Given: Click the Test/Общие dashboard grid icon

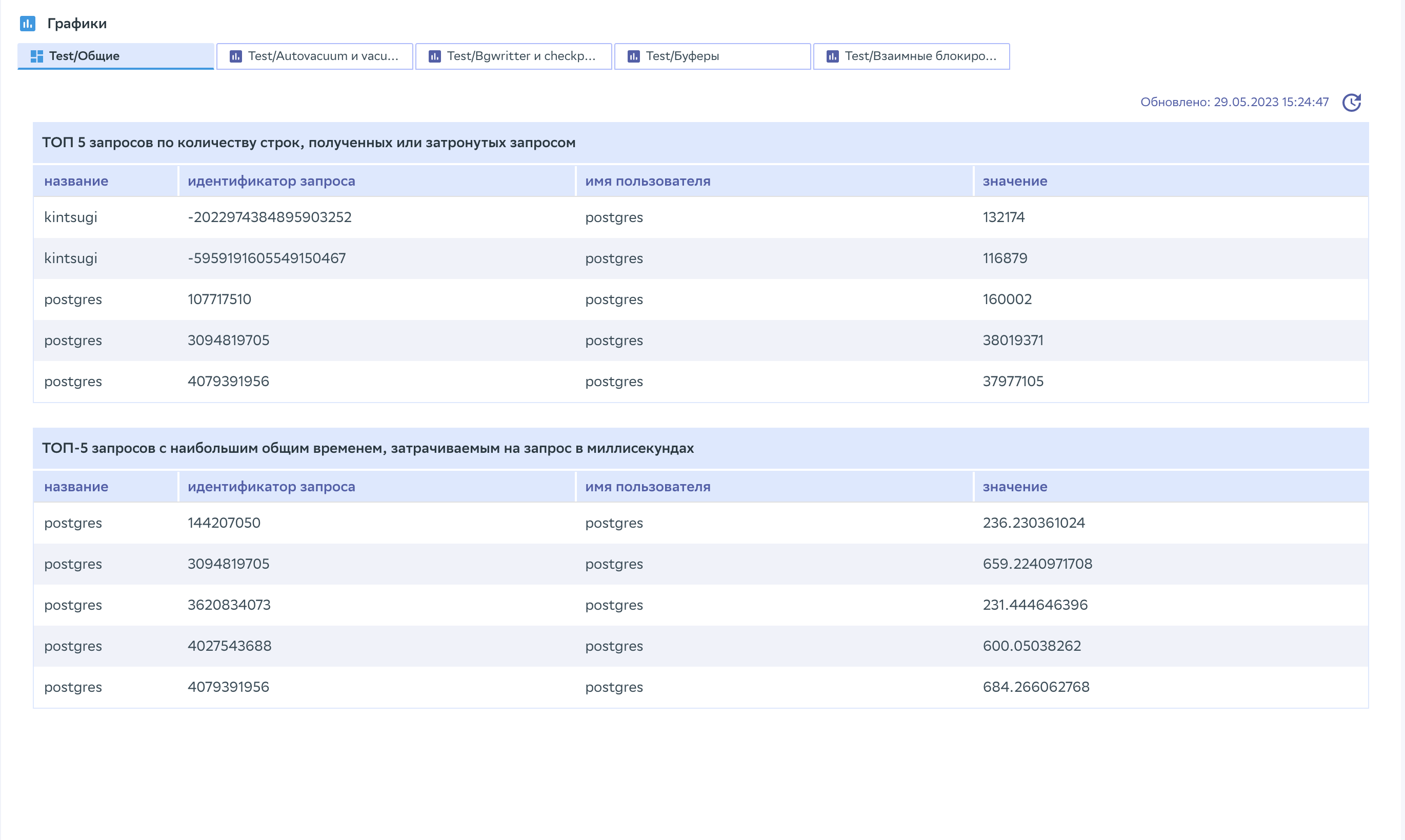Looking at the screenshot, I should 37,56.
